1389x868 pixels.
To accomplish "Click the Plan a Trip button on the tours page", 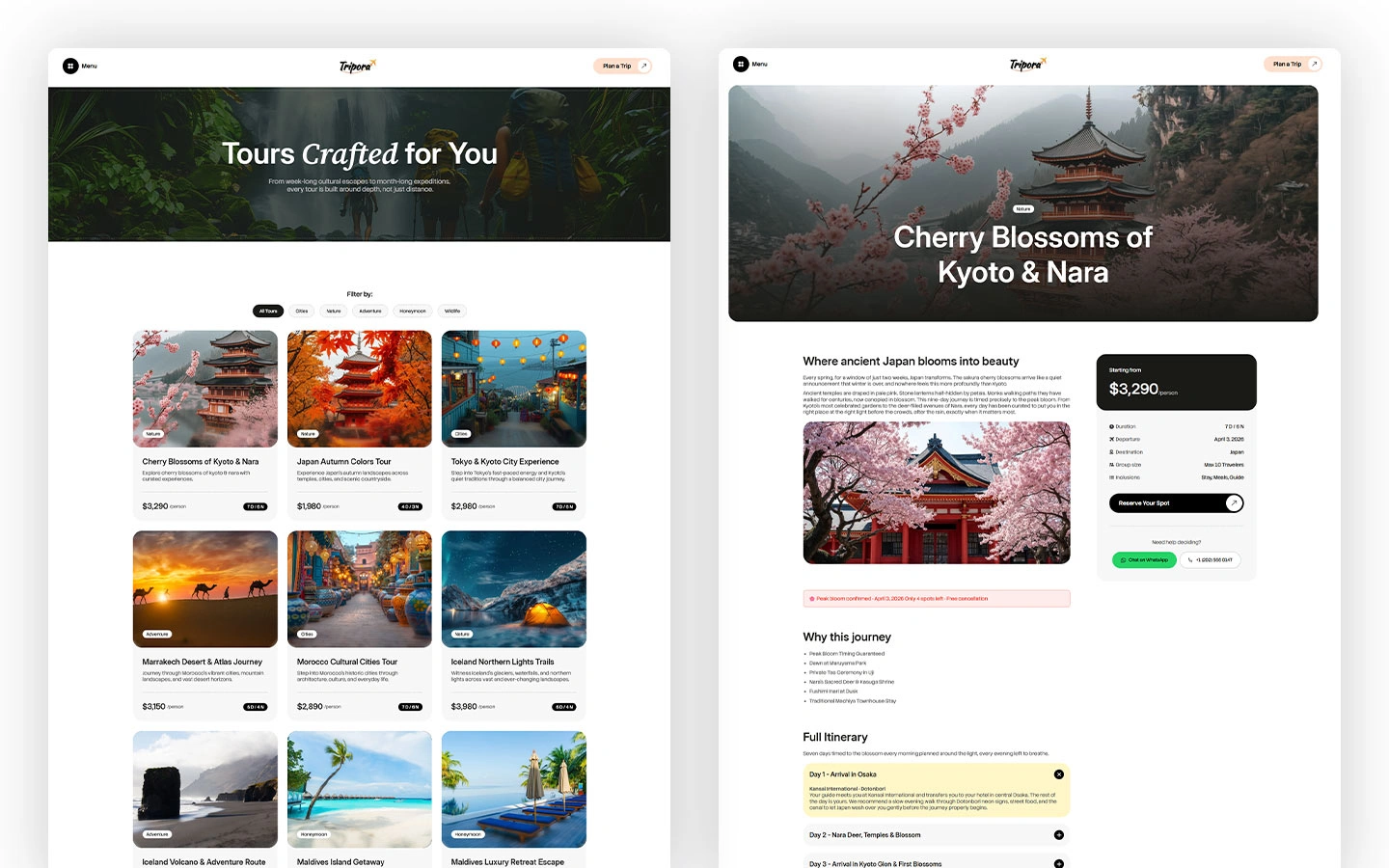I will pos(622,66).
